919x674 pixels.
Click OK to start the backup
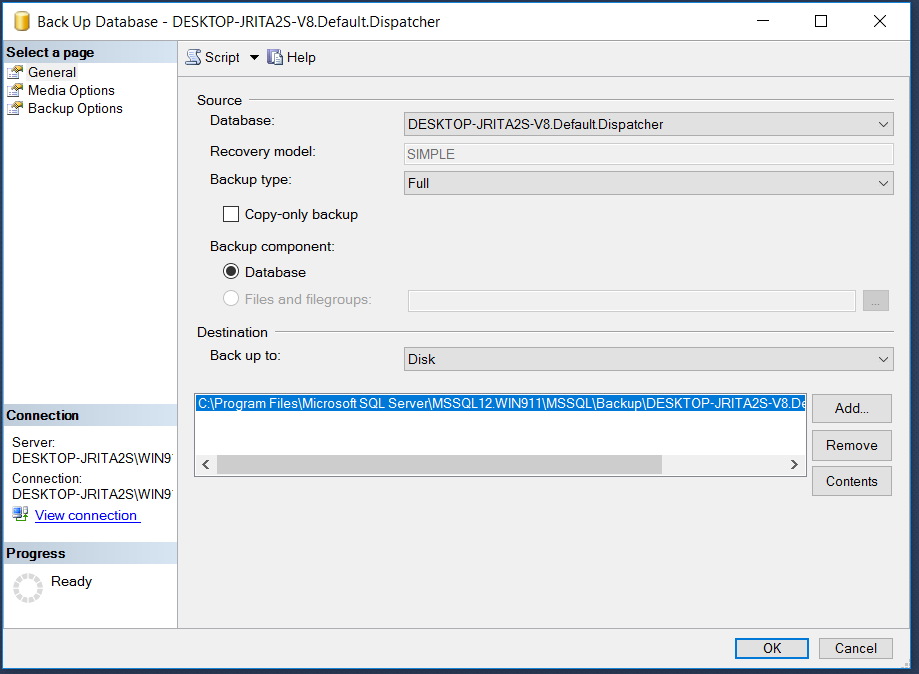[771, 648]
